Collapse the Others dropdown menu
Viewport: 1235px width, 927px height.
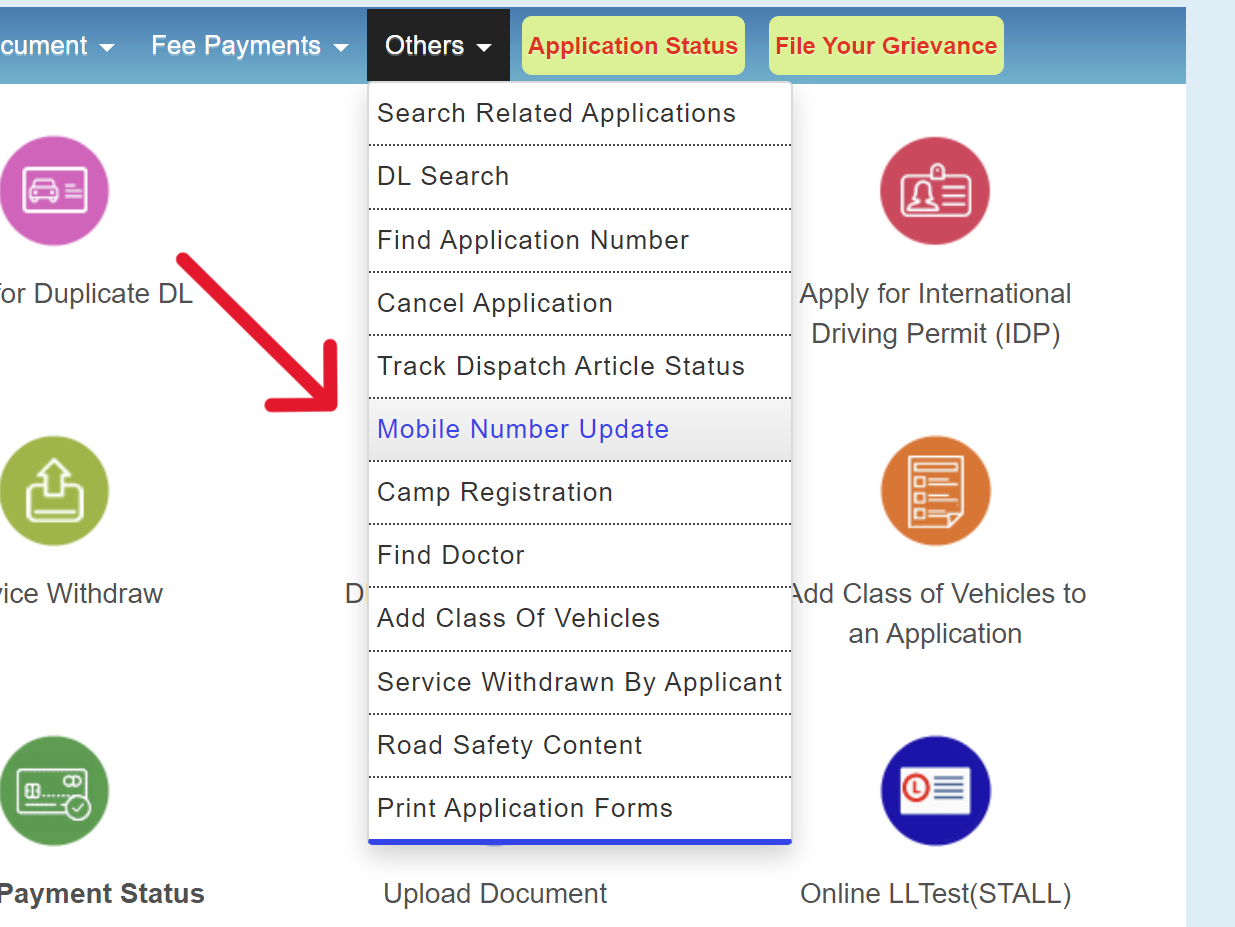(x=438, y=45)
